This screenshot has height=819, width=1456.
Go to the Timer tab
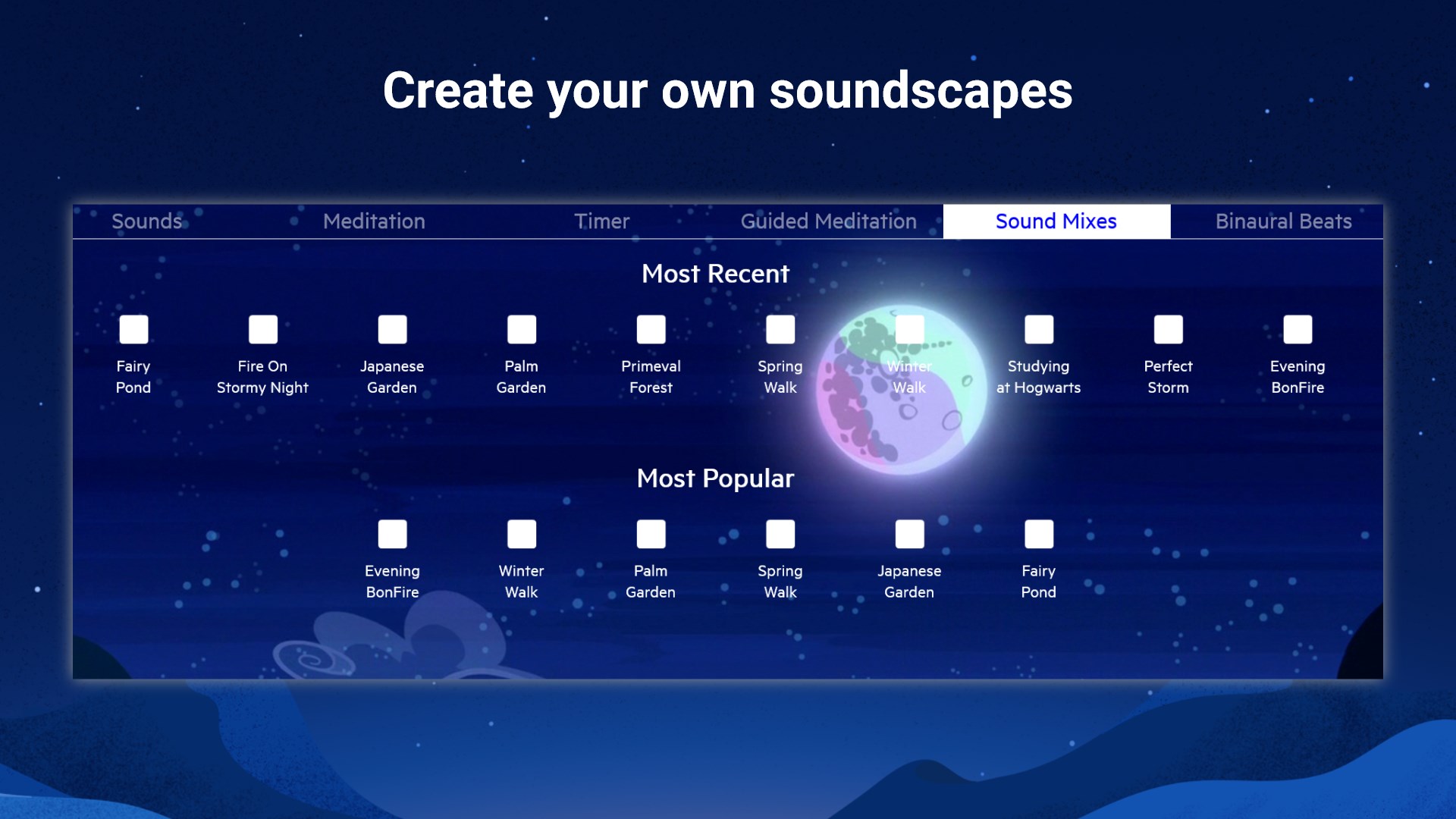pyautogui.click(x=601, y=221)
